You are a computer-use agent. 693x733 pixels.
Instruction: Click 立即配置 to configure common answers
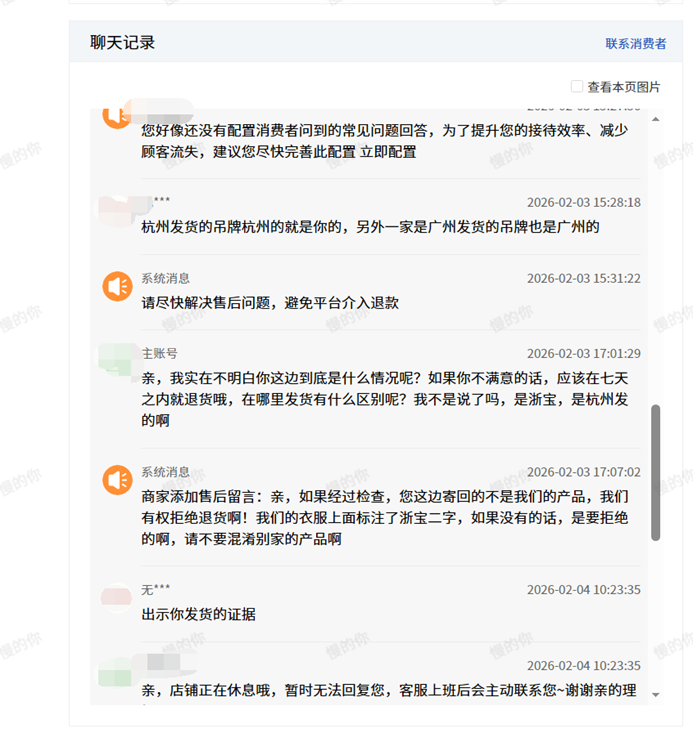click(388, 152)
